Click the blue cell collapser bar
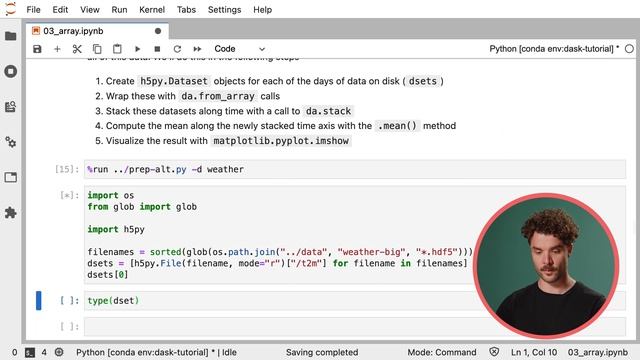 tap(39, 301)
